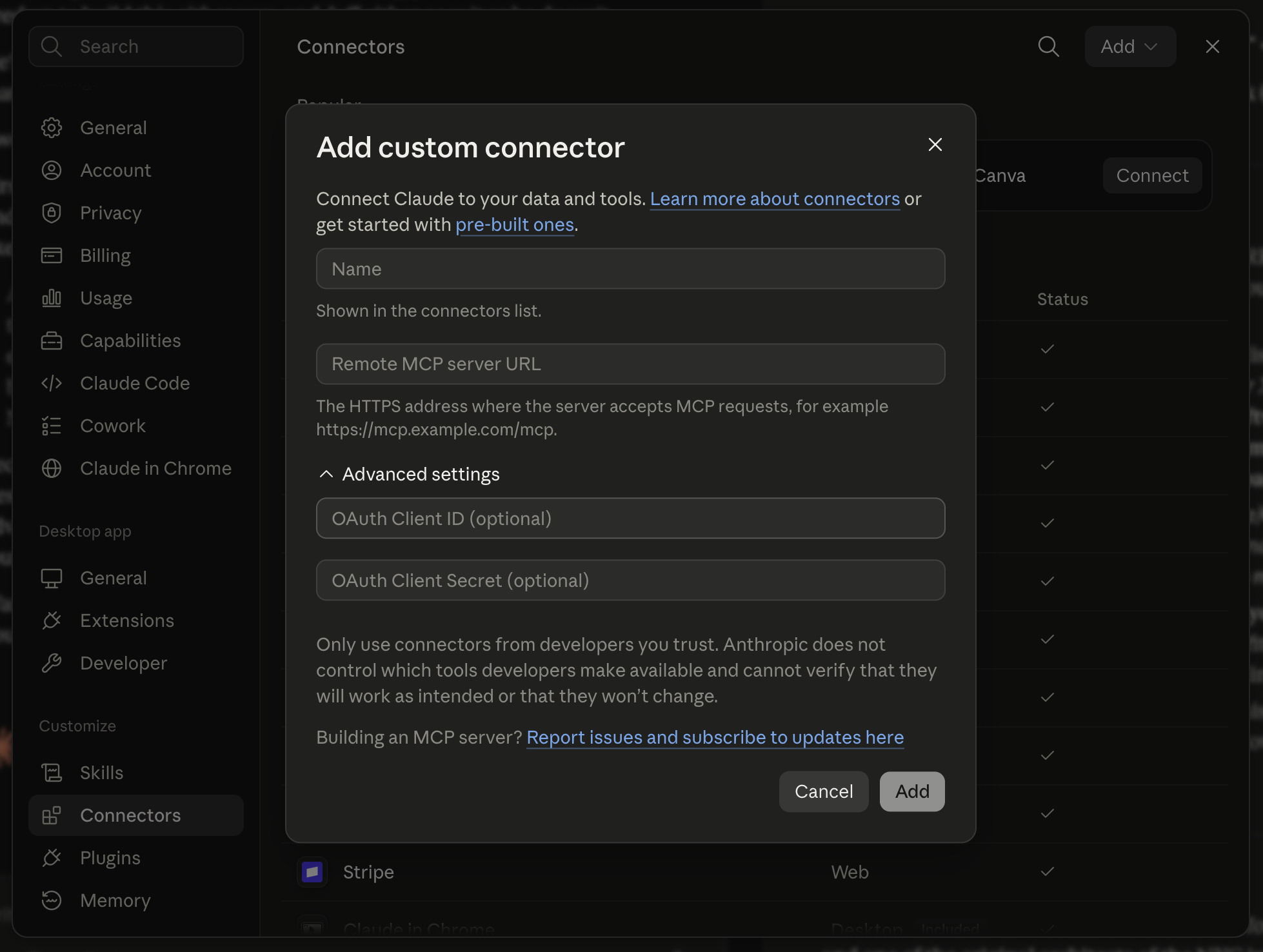Image resolution: width=1263 pixels, height=952 pixels.
Task: Select Claude in Chrome sidebar item
Action: click(x=136, y=468)
